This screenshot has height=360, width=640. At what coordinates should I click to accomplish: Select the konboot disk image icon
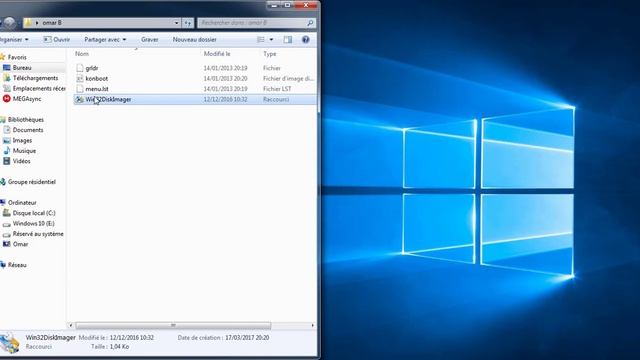pos(80,78)
